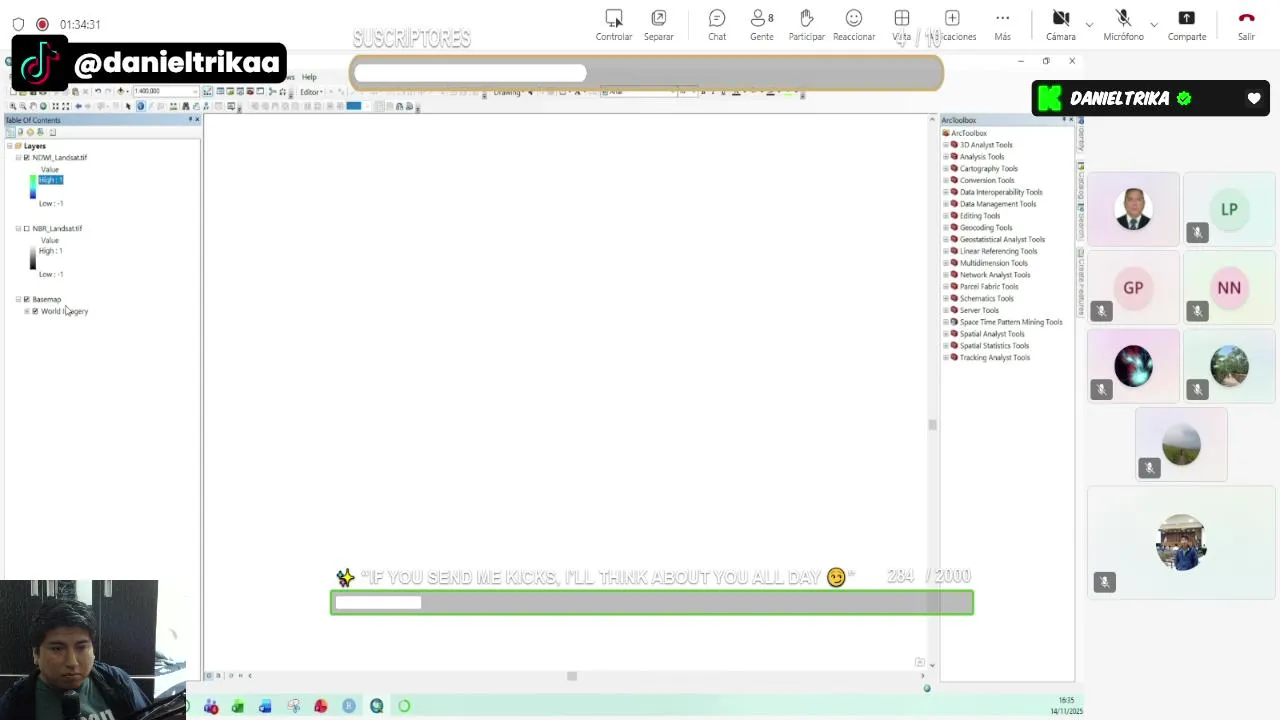This screenshot has width=1280, height=720.
Task: Click the Full Extent globe icon
Action: (43, 106)
